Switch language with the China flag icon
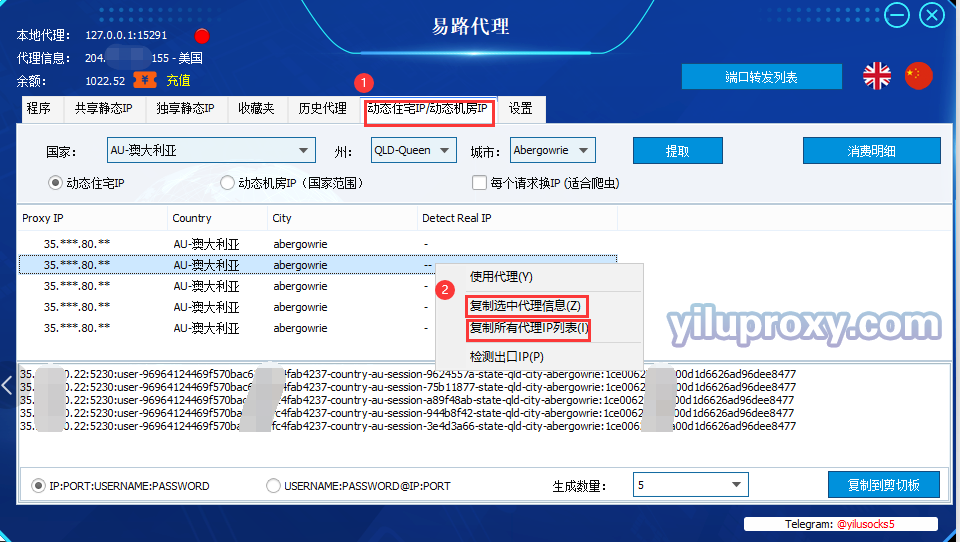Viewport: 960px width, 542px height. click(x=918, y=76)
